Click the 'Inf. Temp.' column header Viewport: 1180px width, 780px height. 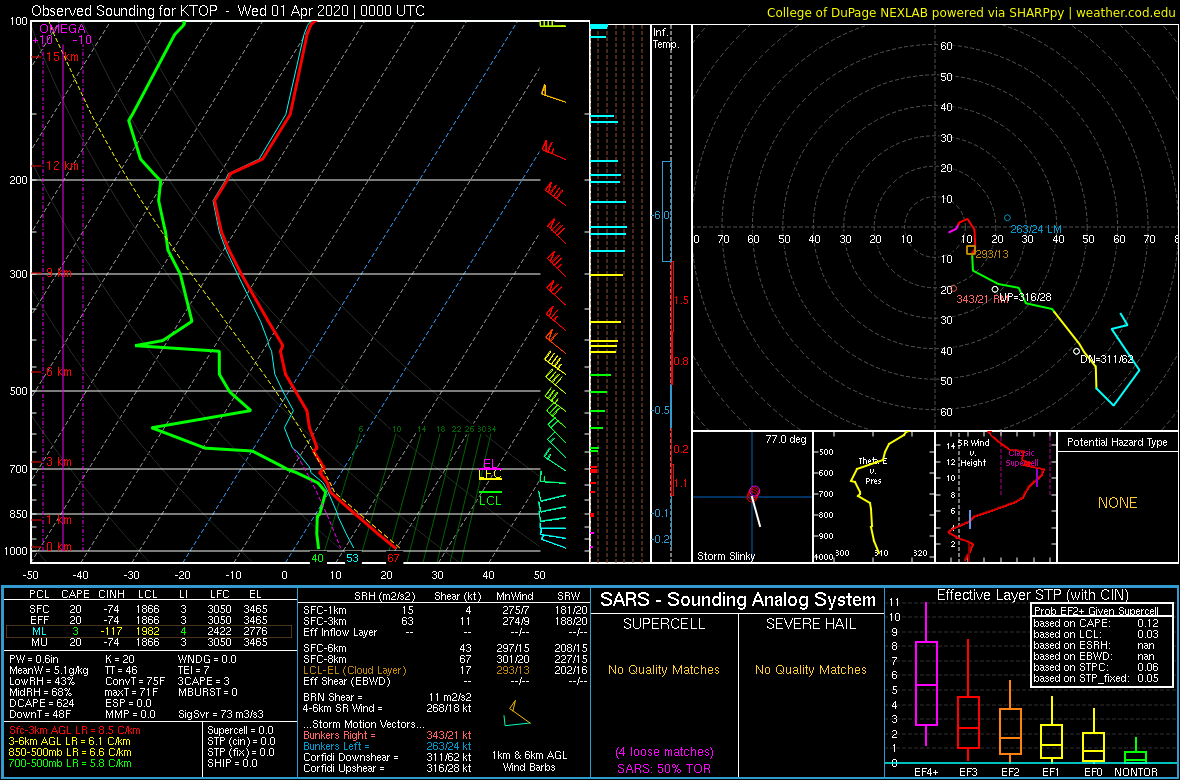[667, 38]
